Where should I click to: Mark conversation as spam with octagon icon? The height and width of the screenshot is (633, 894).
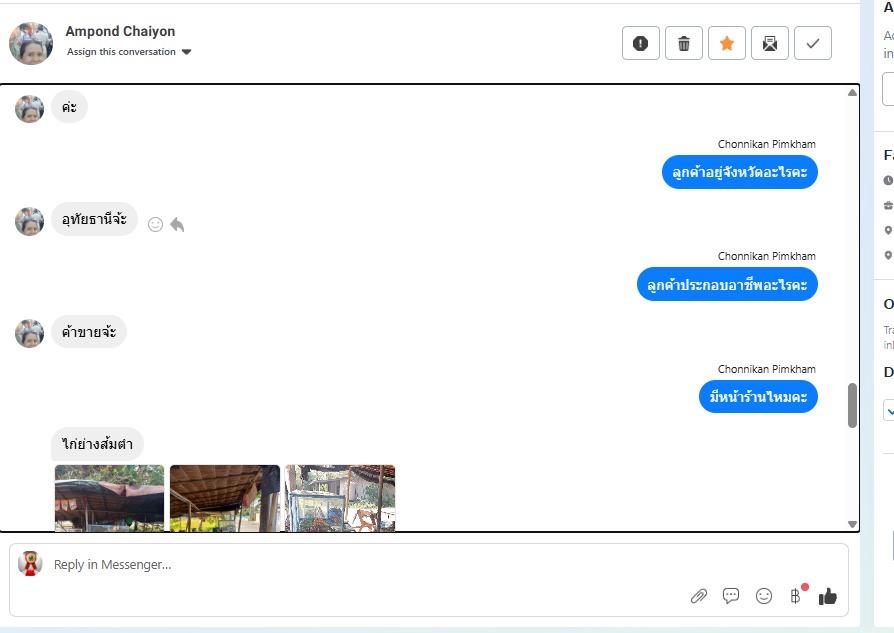coord(641,43)
